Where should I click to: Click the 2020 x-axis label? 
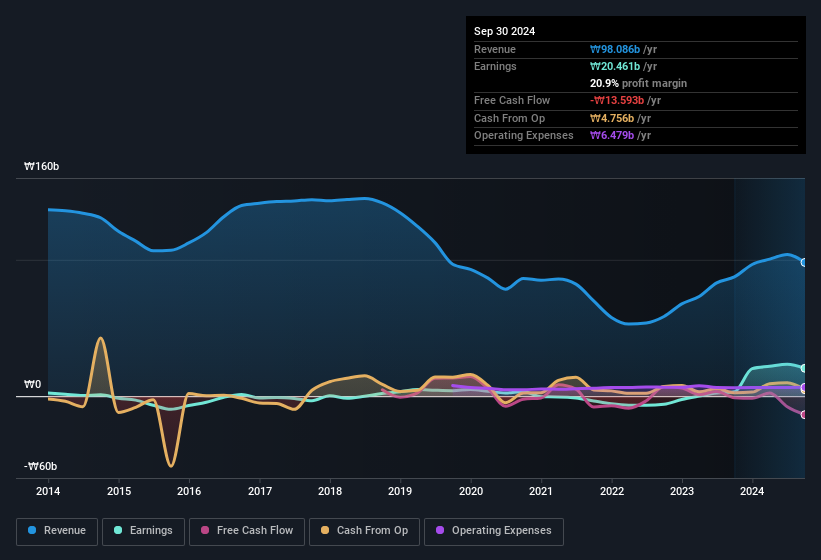(471, 491)
